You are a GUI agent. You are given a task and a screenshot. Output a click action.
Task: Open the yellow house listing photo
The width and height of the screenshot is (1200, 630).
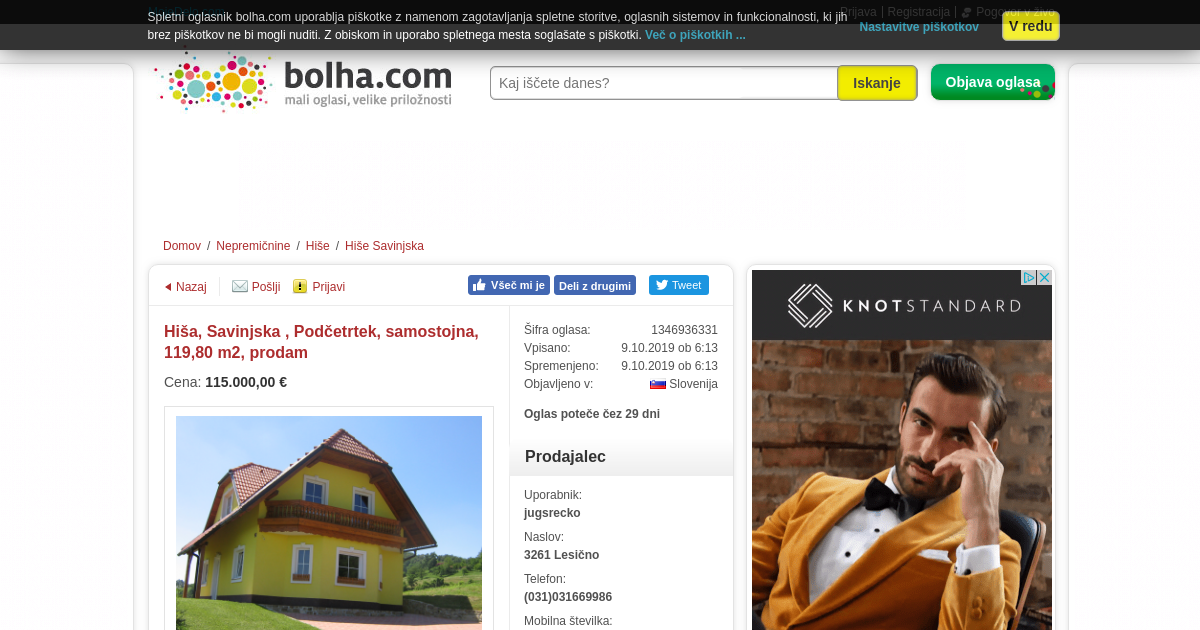pyautogui.click(x=329, y=523)
